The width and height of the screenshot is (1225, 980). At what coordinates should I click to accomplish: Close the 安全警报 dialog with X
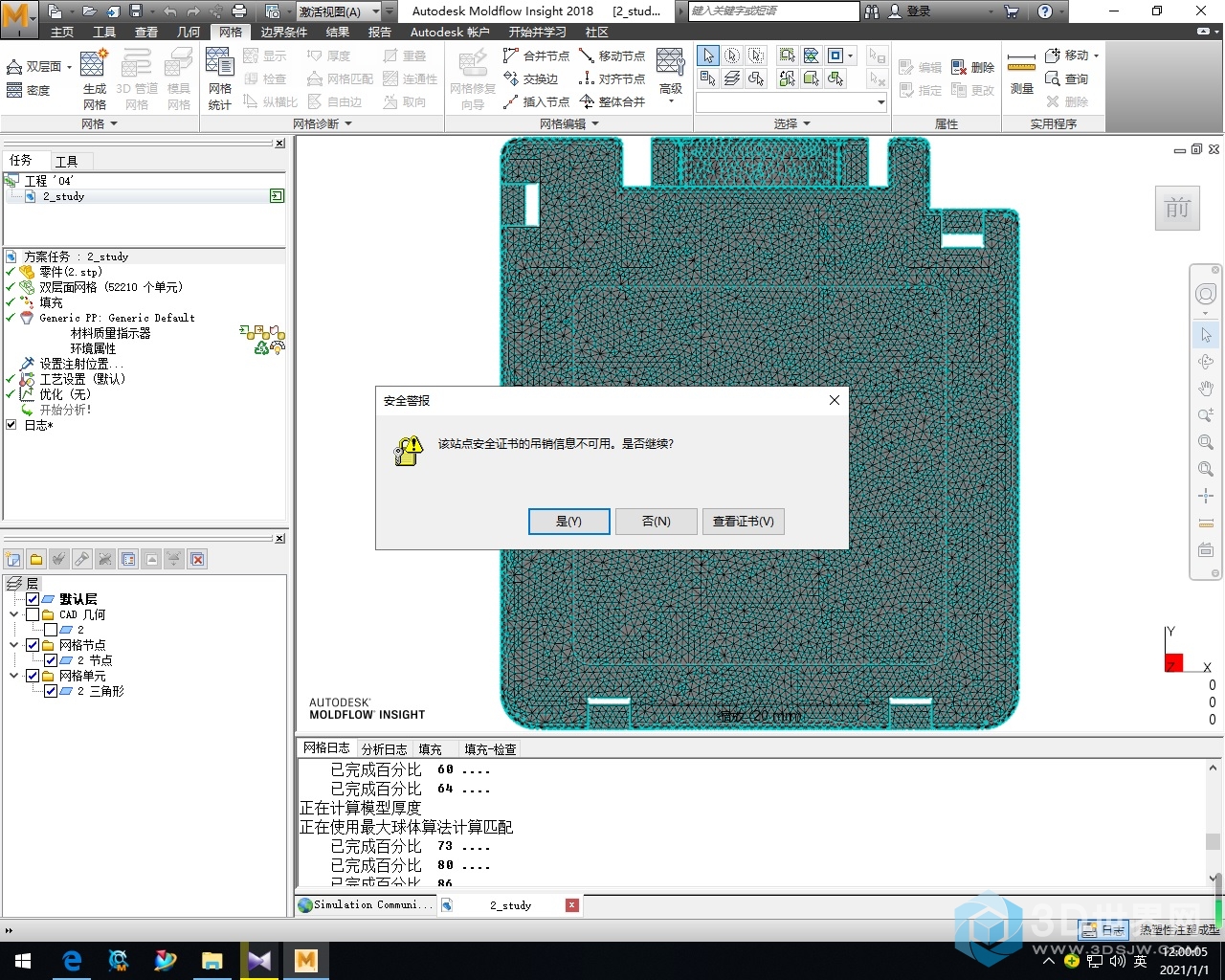[x=834, y=400]
